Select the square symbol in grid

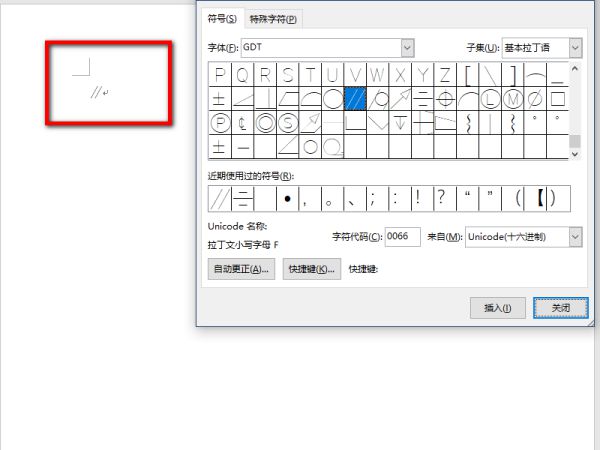point(558,99)
